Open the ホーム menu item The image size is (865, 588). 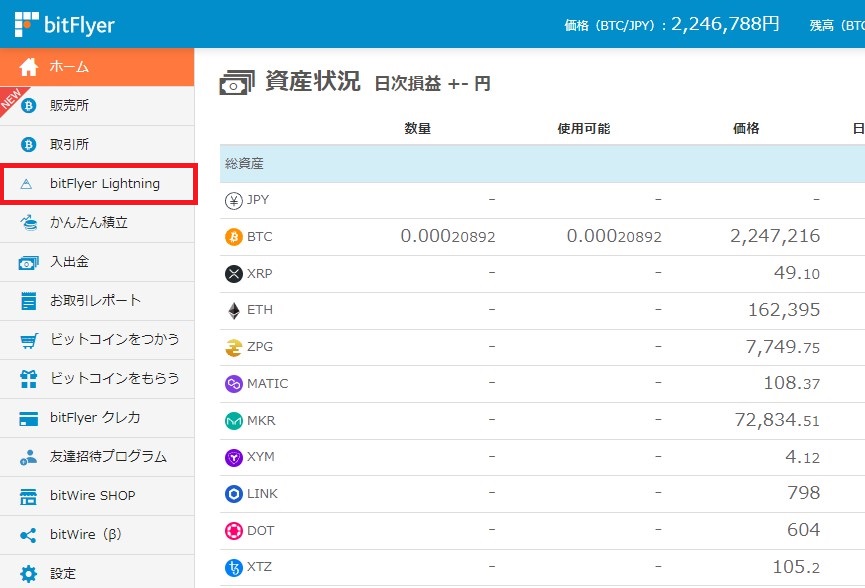97,67
